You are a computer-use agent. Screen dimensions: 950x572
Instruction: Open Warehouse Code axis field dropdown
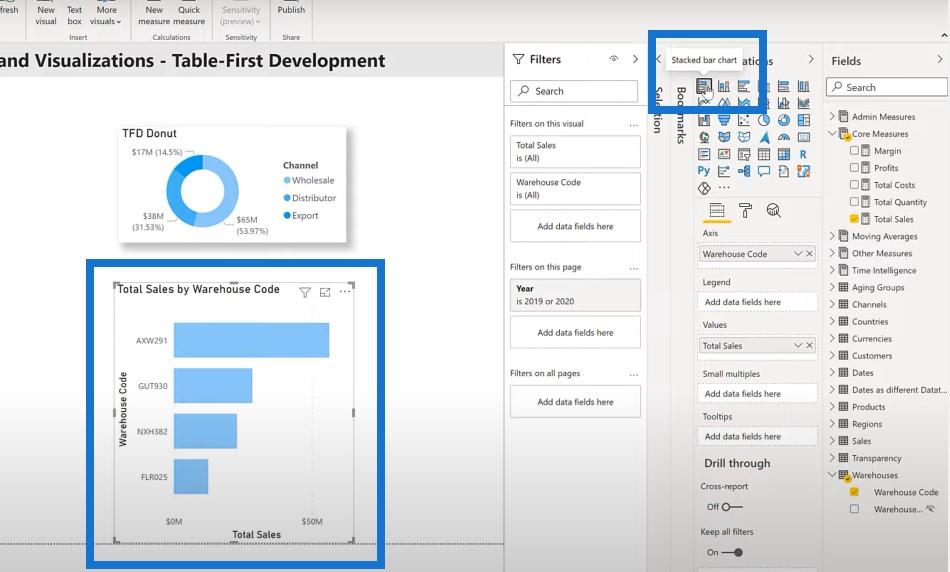pos(797,253)
